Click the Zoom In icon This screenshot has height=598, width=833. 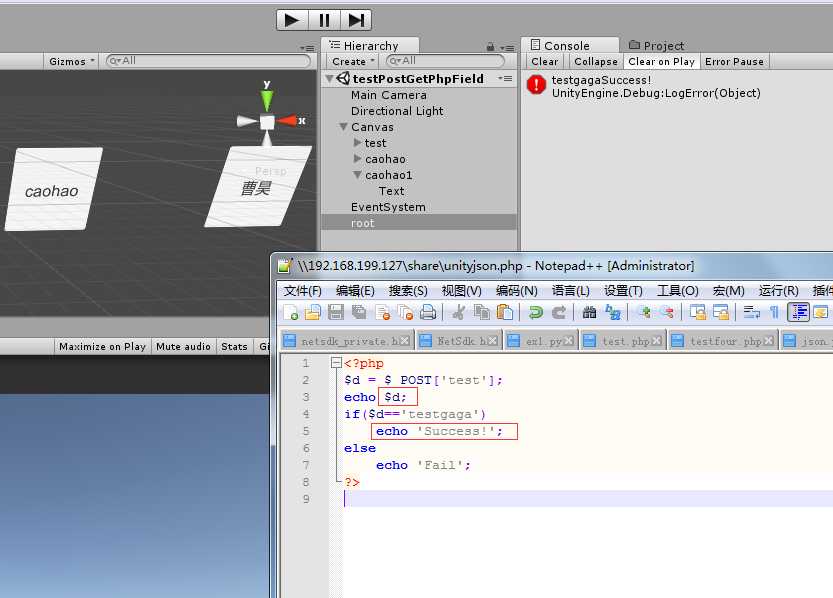pyautogui.click(x=644, y=312)
